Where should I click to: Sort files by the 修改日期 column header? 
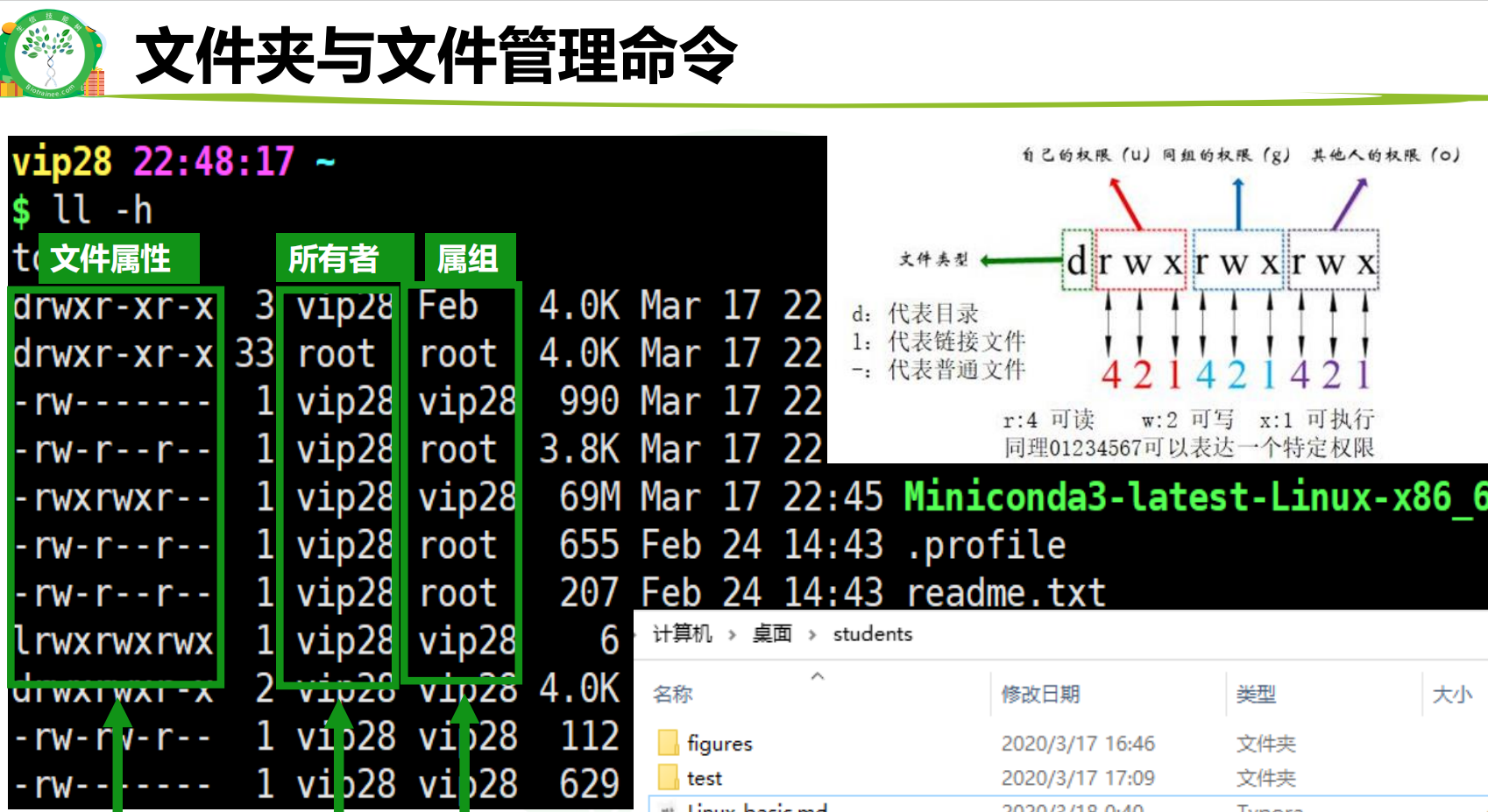click(1040, 694)
